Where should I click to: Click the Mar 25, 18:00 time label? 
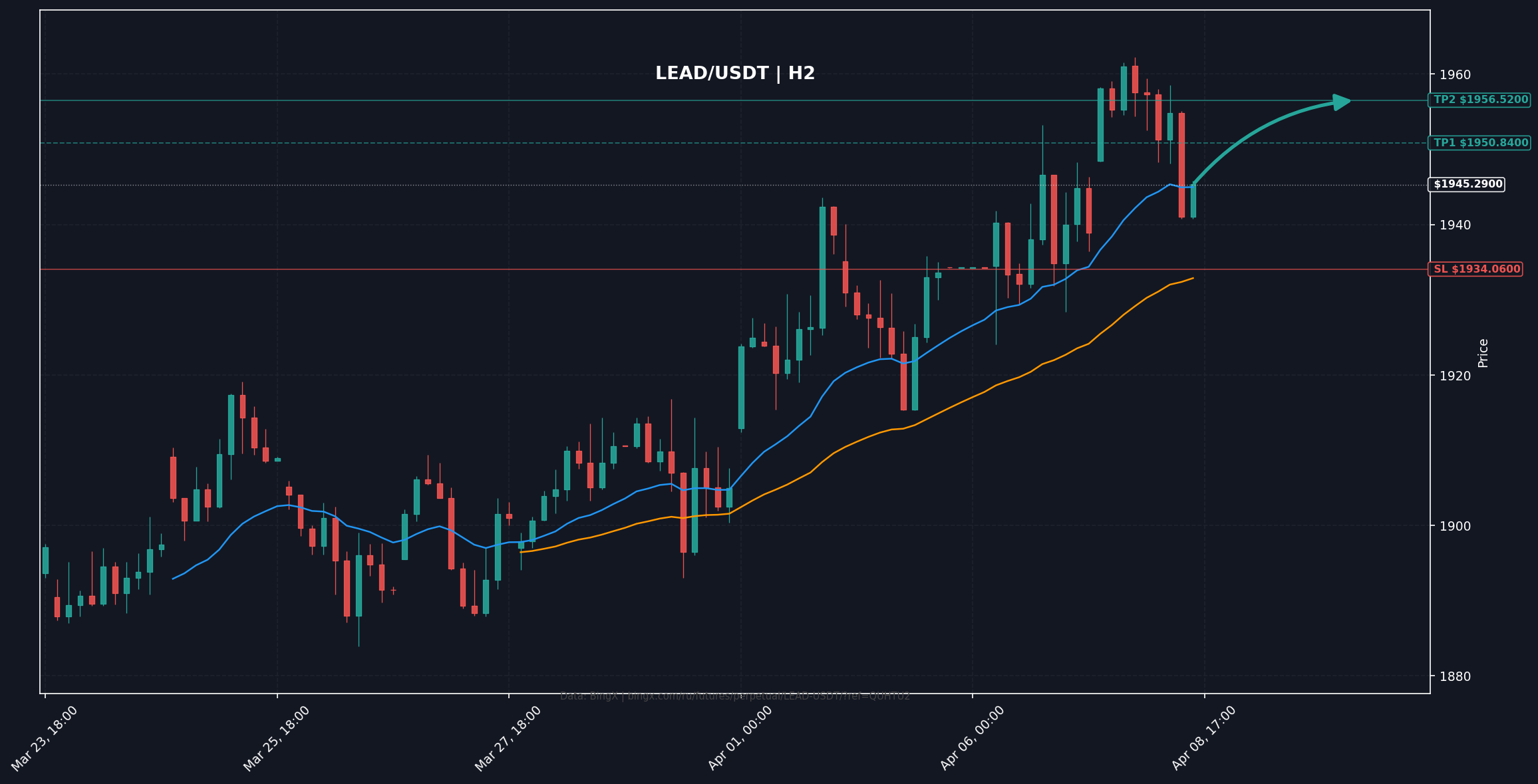[276, 738]
